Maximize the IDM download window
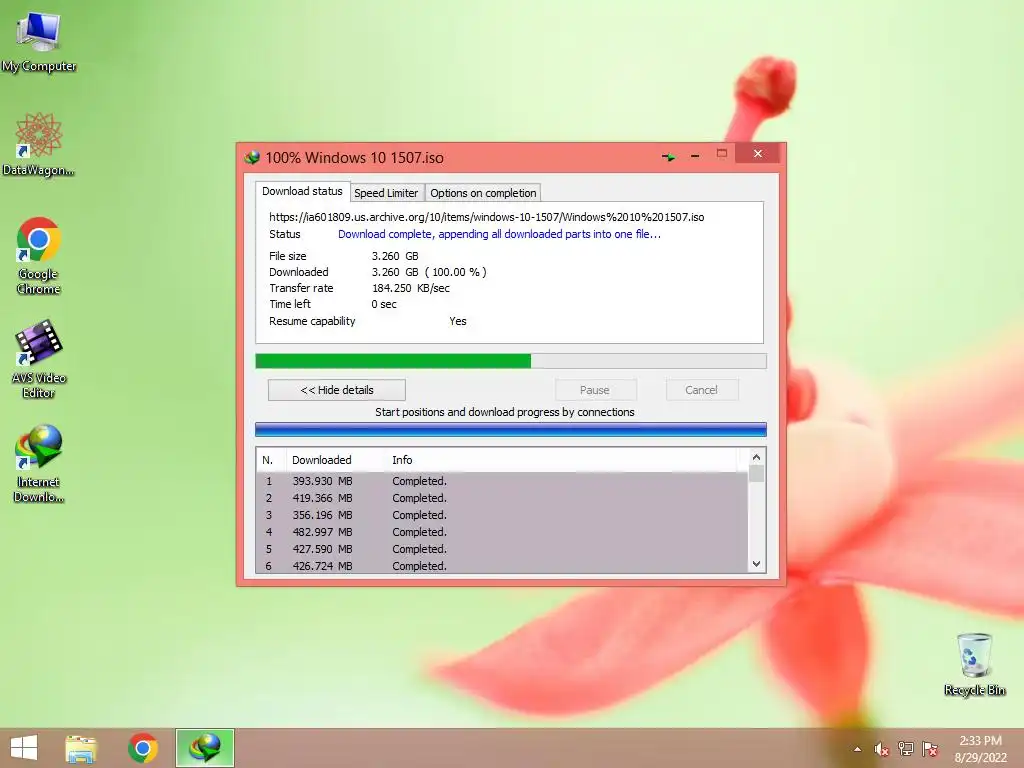The image size is (1024, 768). pyautogui.click(x=722, y=153)
